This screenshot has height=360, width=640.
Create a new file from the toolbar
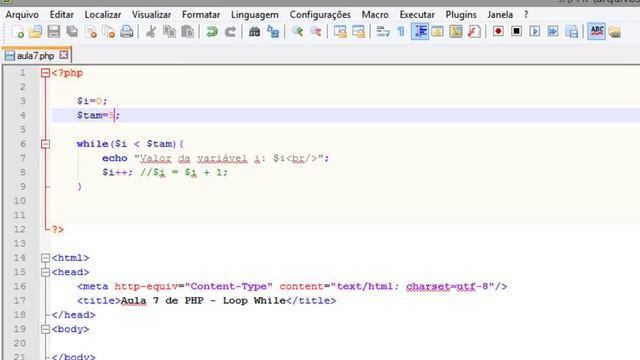pyautogui.click(x=18, y=32)
